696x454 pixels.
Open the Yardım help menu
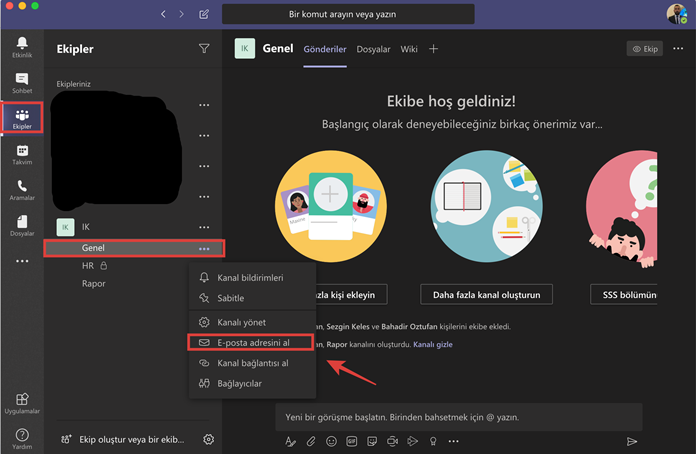coord(22,439)
